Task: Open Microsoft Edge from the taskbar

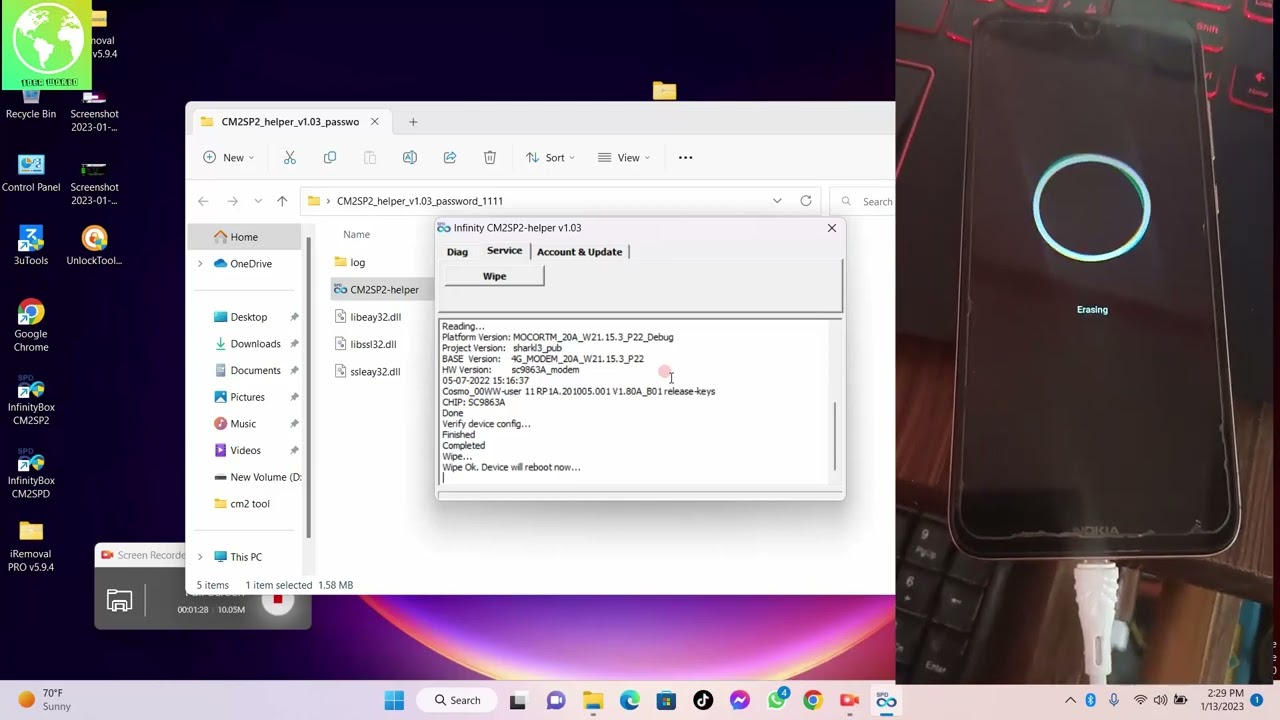Action: coord(629,701)
